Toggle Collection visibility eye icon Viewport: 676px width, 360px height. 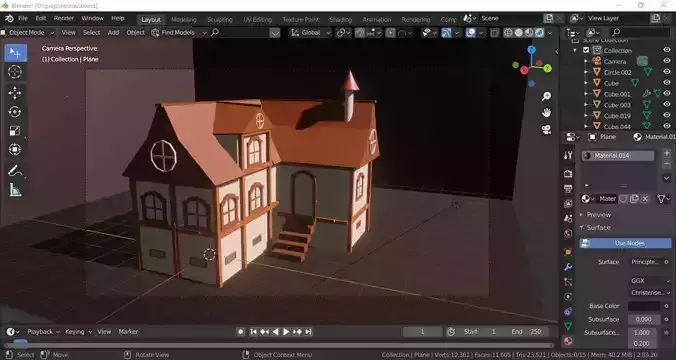tap(667, 50)
